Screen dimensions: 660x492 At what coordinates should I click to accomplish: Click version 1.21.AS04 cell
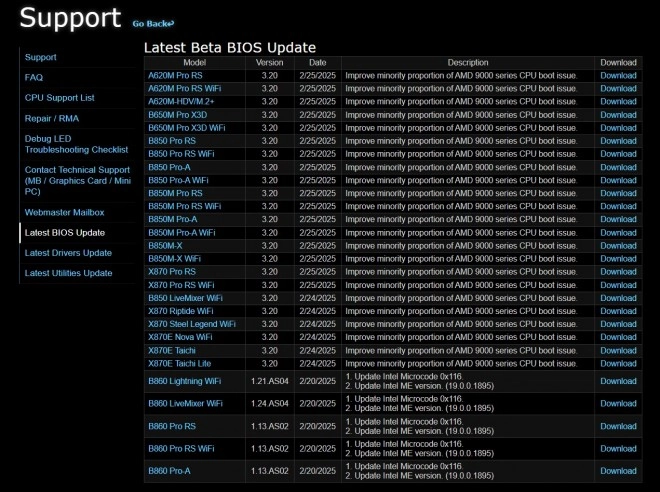coord(269,381)
